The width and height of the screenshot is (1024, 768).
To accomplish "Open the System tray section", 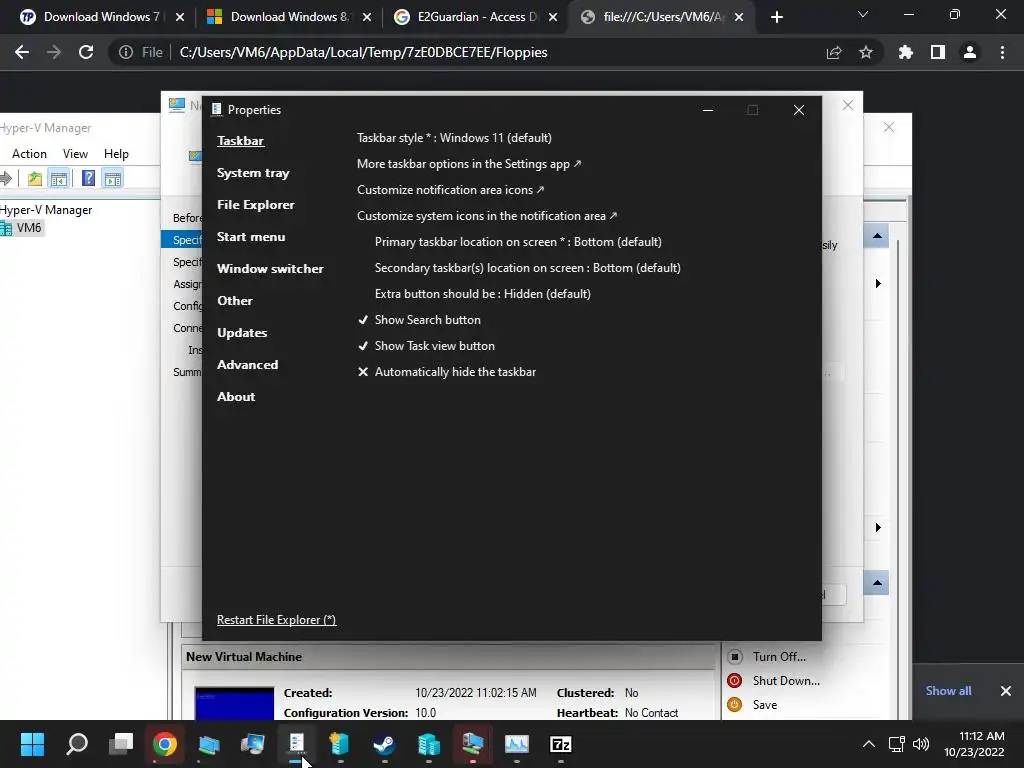I will tap(253, 172).
